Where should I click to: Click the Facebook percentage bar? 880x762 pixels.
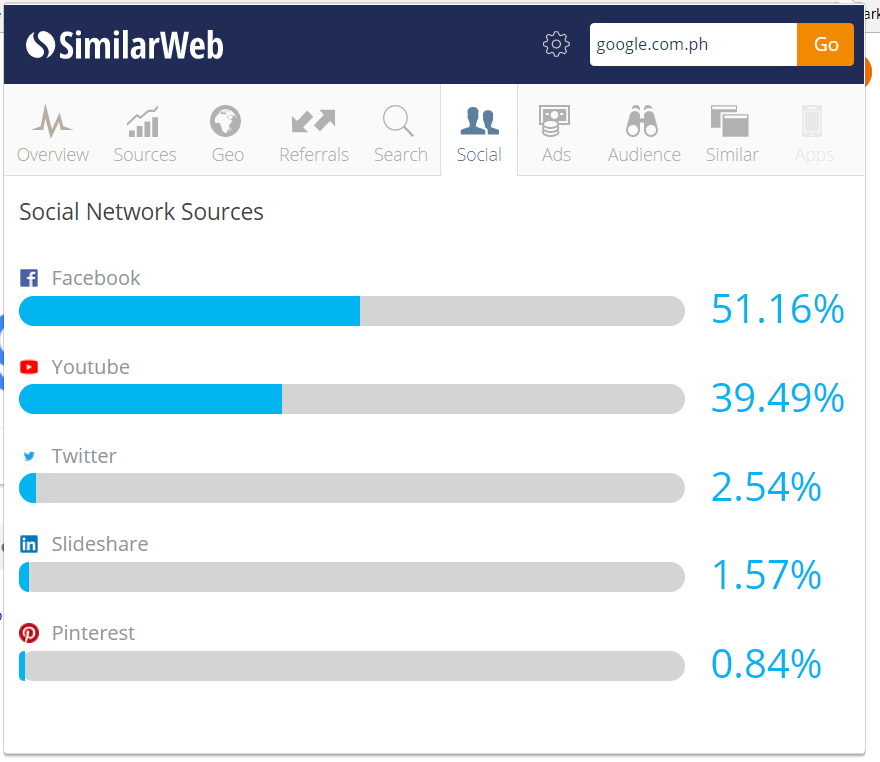(x=351, y=311)
